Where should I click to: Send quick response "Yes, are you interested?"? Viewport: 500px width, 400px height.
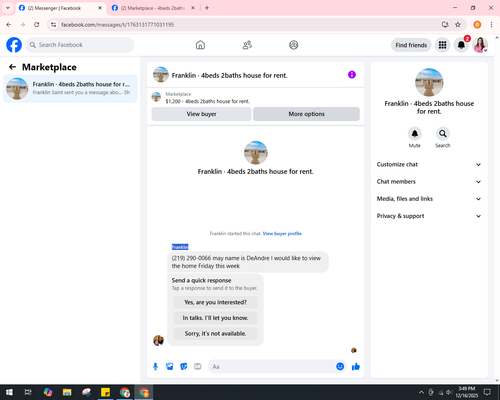(x=215, y=302)
